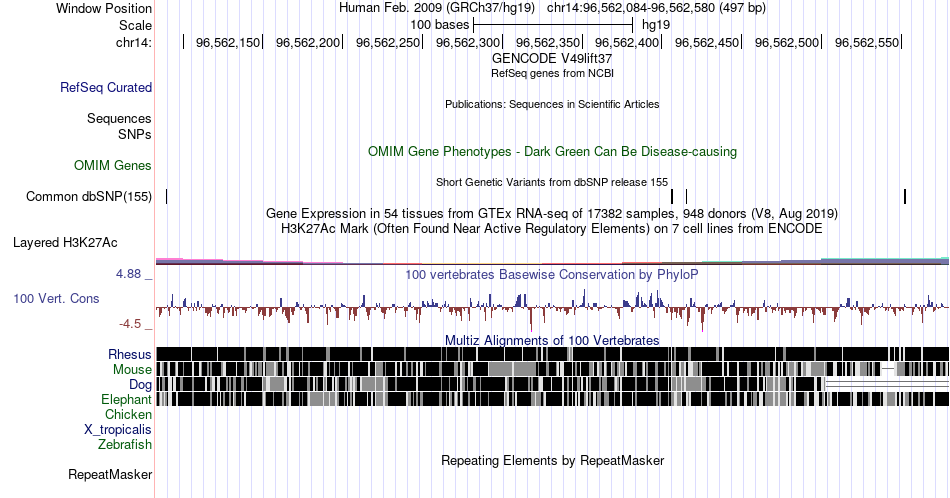Click the Rhesus alignment bar

pyautogui.click(x=552, y=354)
